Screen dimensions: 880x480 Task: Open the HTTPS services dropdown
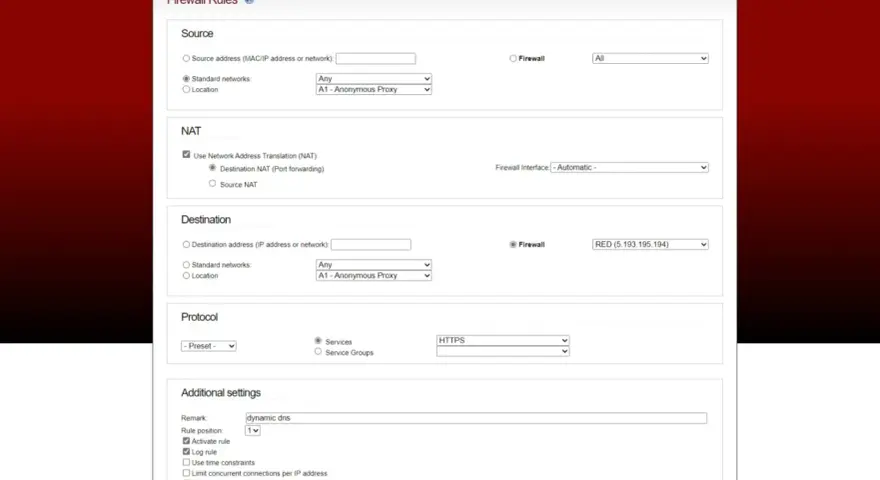click(x=502, y=340)
